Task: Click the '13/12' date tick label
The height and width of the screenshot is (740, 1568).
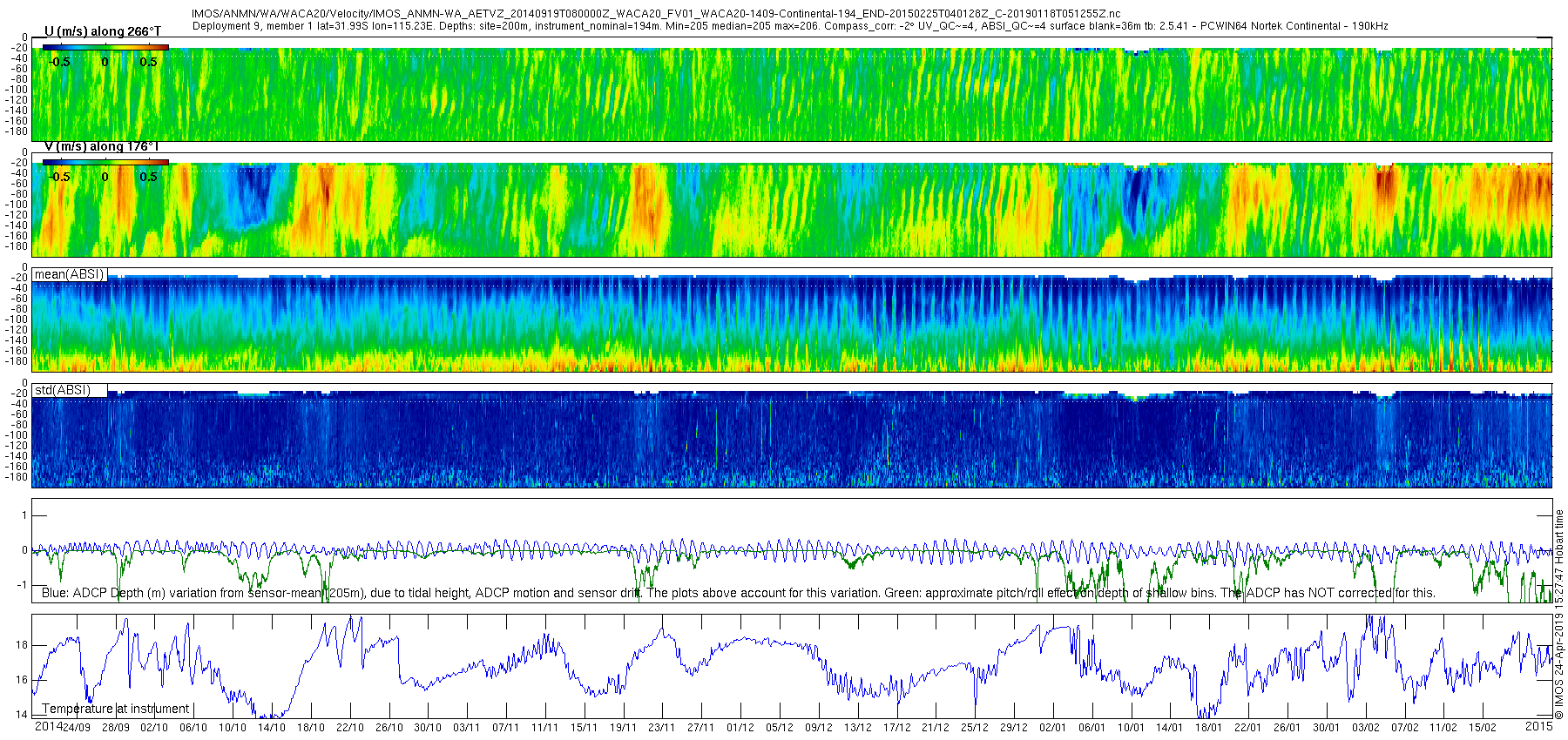Action: coord(858,727)
